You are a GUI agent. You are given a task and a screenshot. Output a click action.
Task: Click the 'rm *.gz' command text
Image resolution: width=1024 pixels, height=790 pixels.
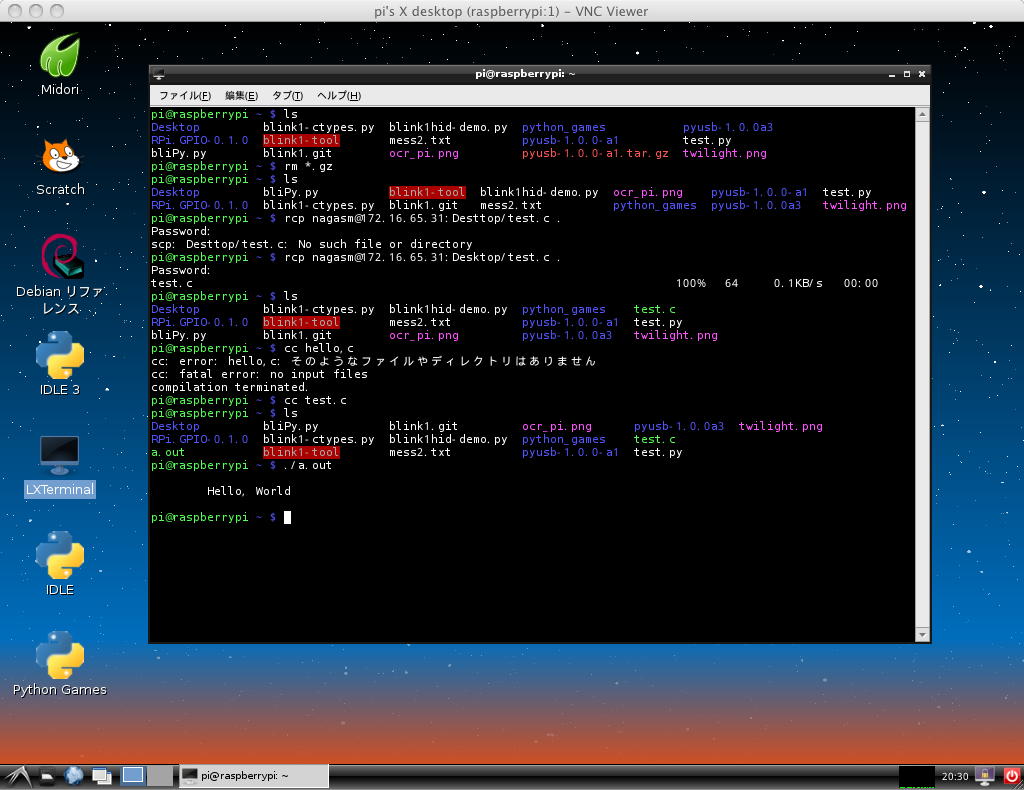[308, 166]
